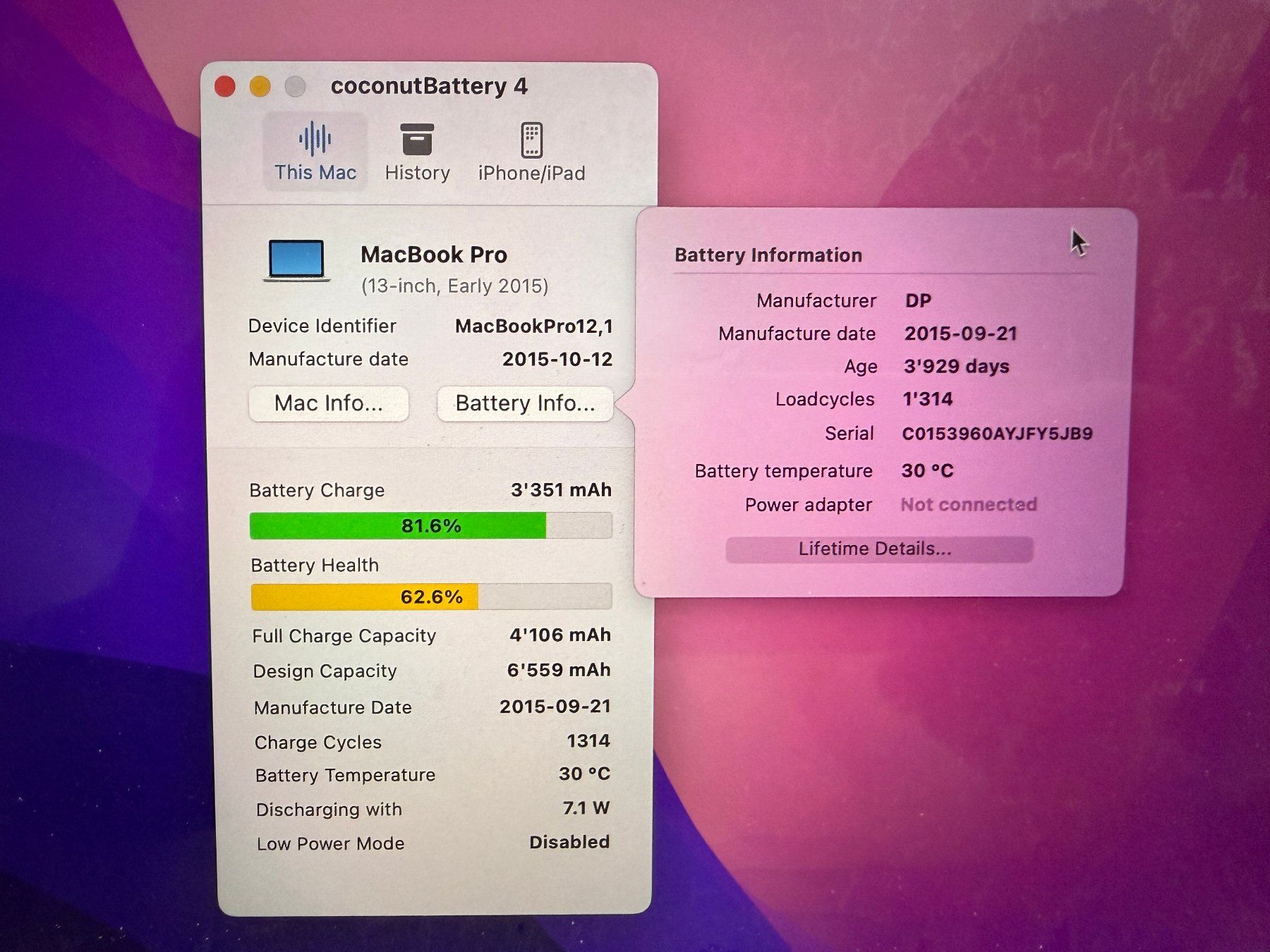Click the 6'559 mAh design capacity value
Screen dimensions: 1270x952
(559, 670)
